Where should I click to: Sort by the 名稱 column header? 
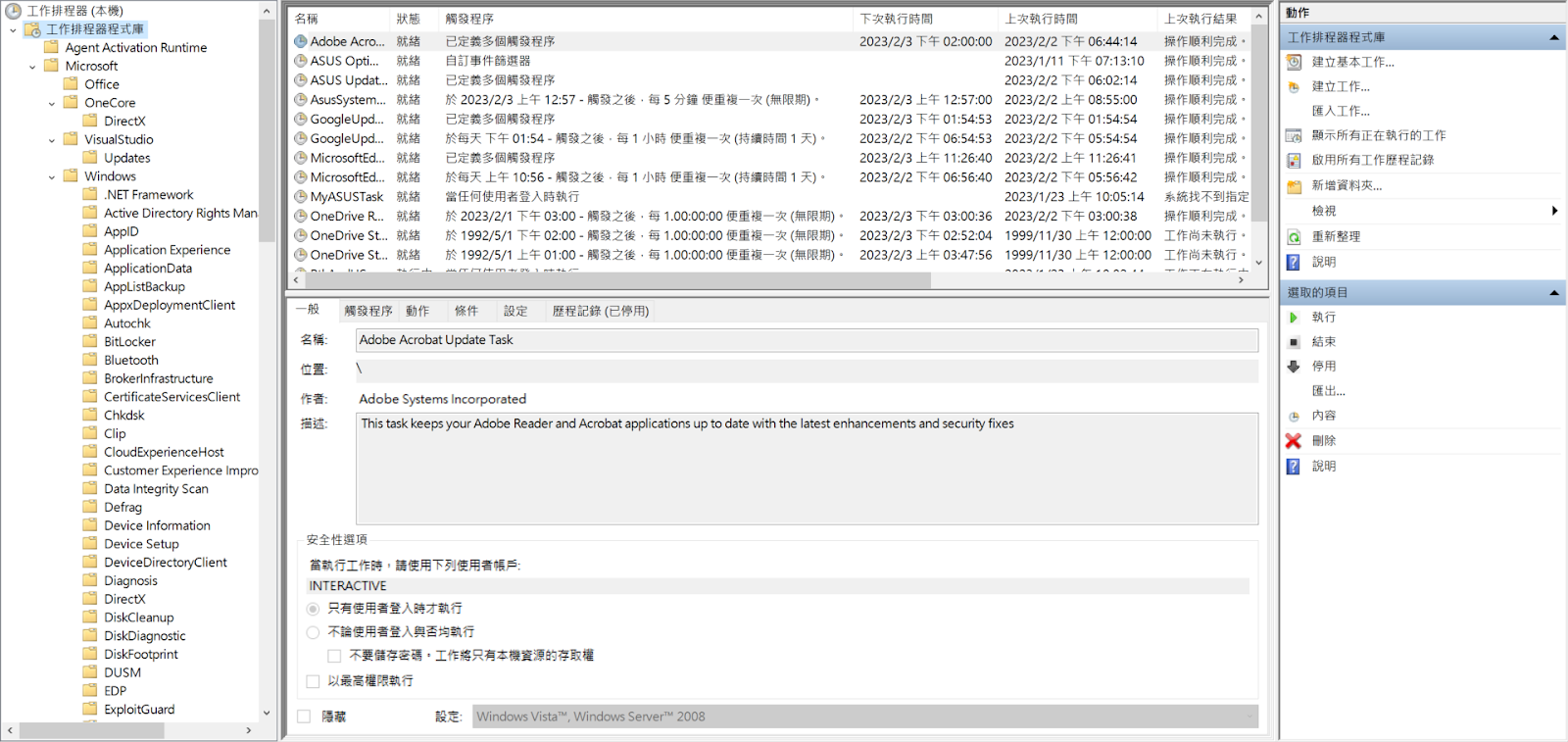pyautogui.click(x=339, y=19)
